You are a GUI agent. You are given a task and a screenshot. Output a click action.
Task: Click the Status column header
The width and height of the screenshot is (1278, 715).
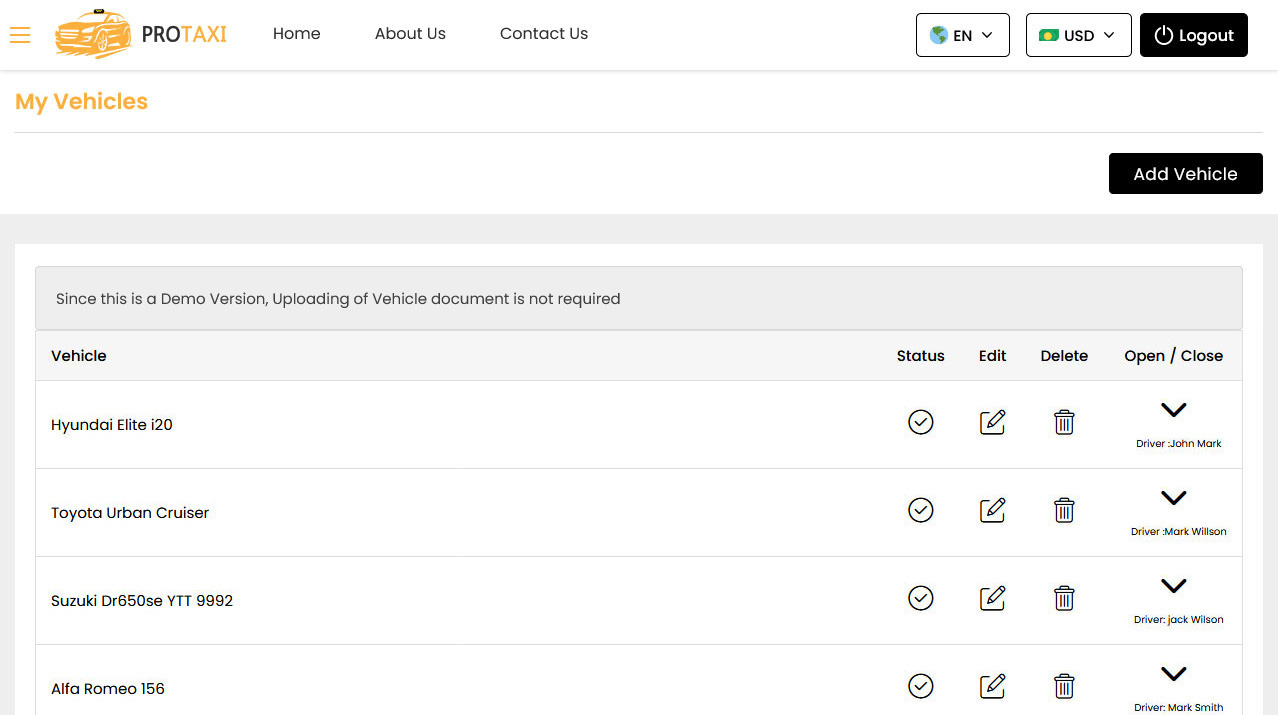[921, 356]
